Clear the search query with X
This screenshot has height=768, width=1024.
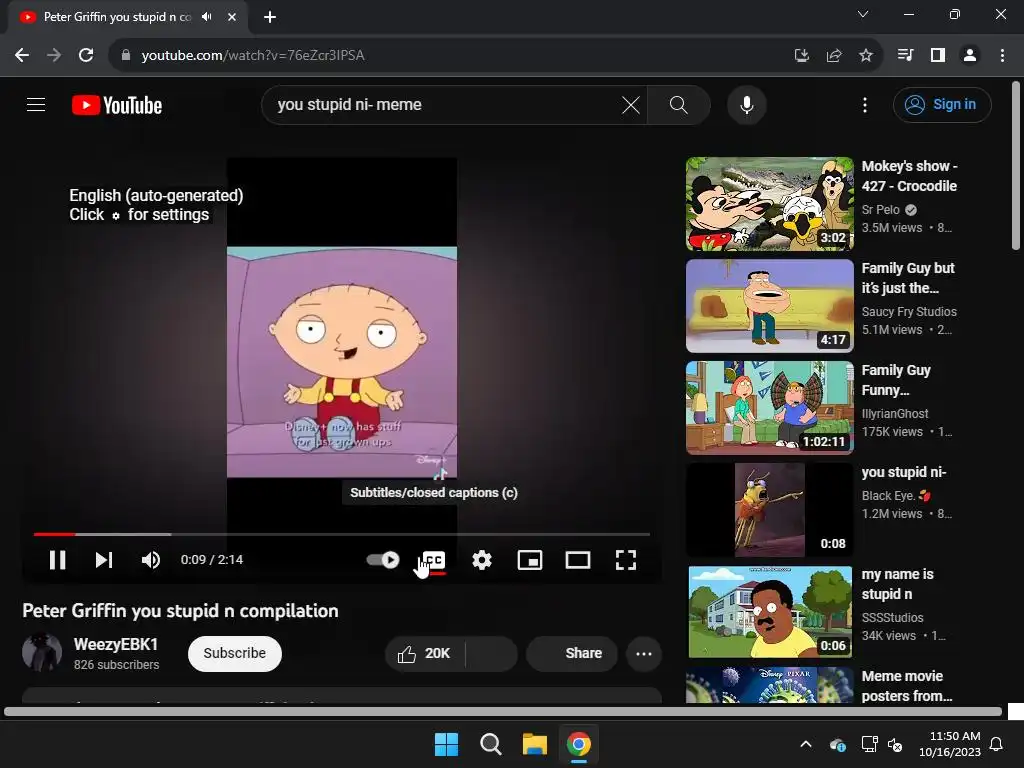631,104
